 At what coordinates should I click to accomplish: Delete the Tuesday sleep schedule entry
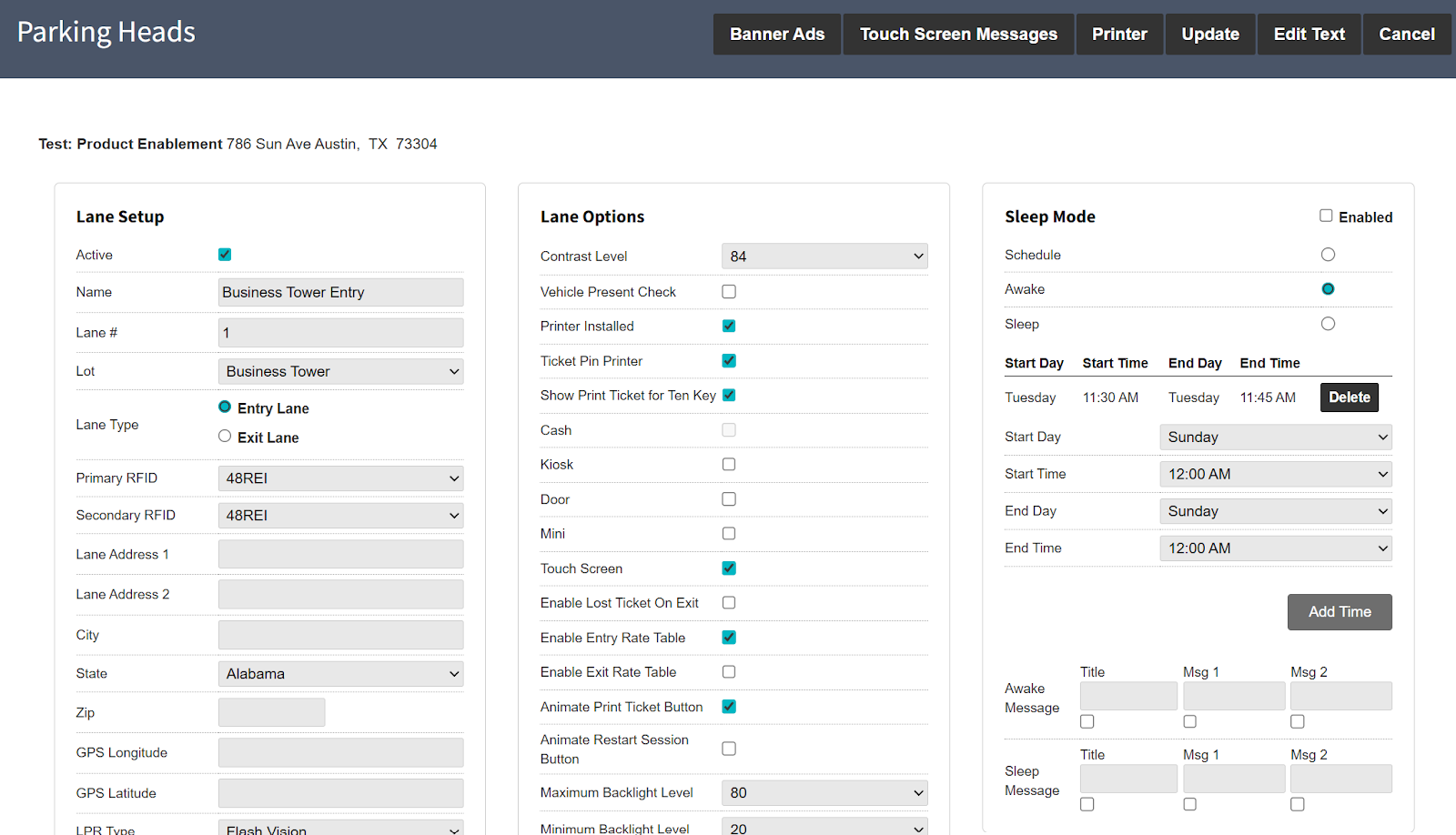coord(1349,397)
